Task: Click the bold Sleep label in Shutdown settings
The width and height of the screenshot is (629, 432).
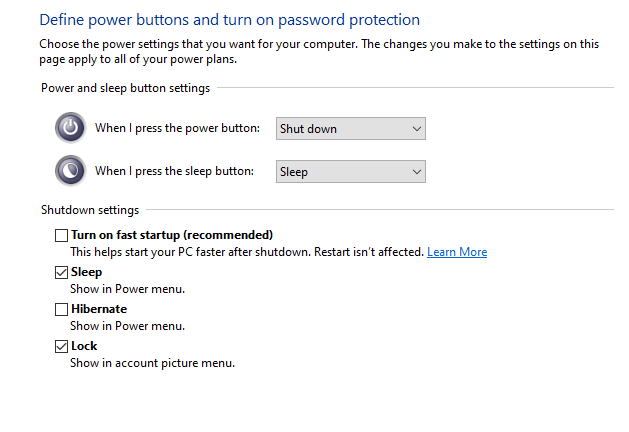Action: [87, 272]
